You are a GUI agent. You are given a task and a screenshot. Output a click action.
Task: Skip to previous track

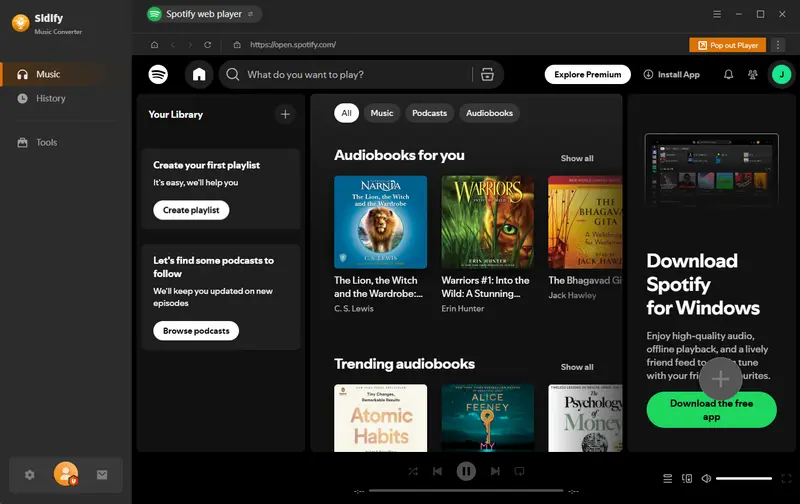(x=437, y=471)
